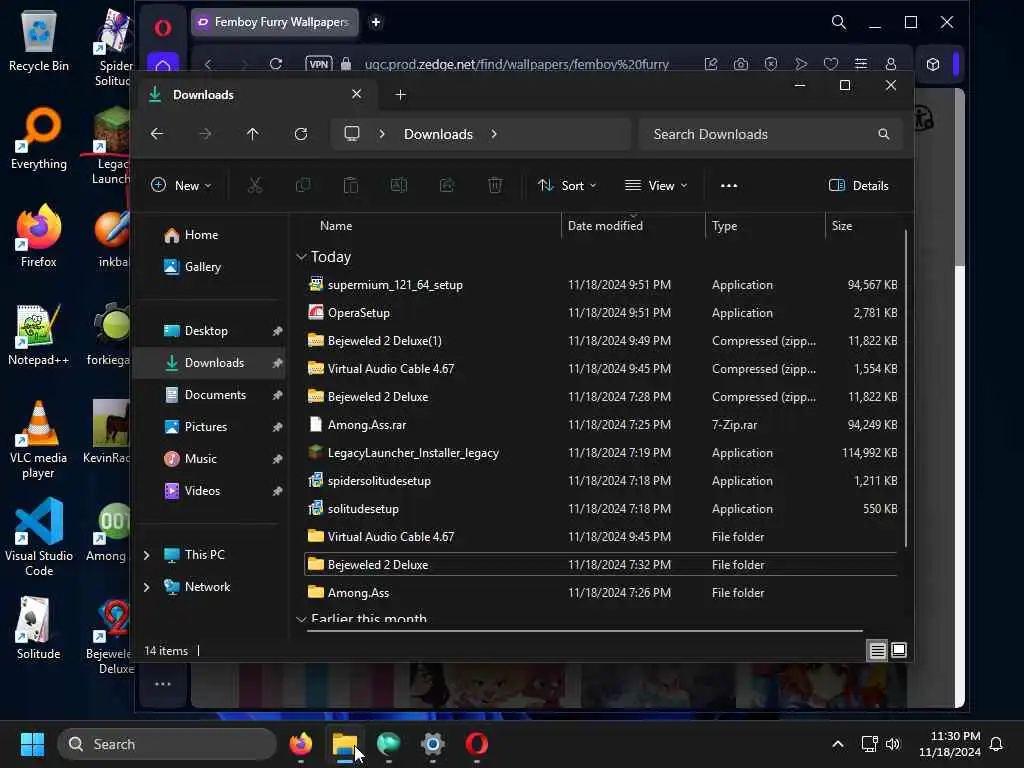Click the Explorer horizontal scrollbar

(584, 631)
